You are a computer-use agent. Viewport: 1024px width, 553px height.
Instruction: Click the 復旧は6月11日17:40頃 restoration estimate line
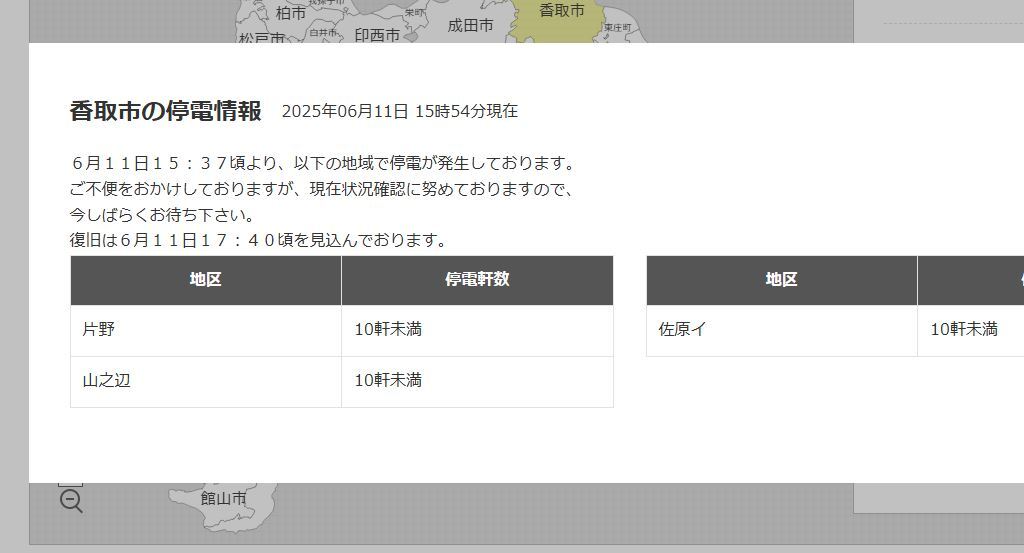click(260, 240)
